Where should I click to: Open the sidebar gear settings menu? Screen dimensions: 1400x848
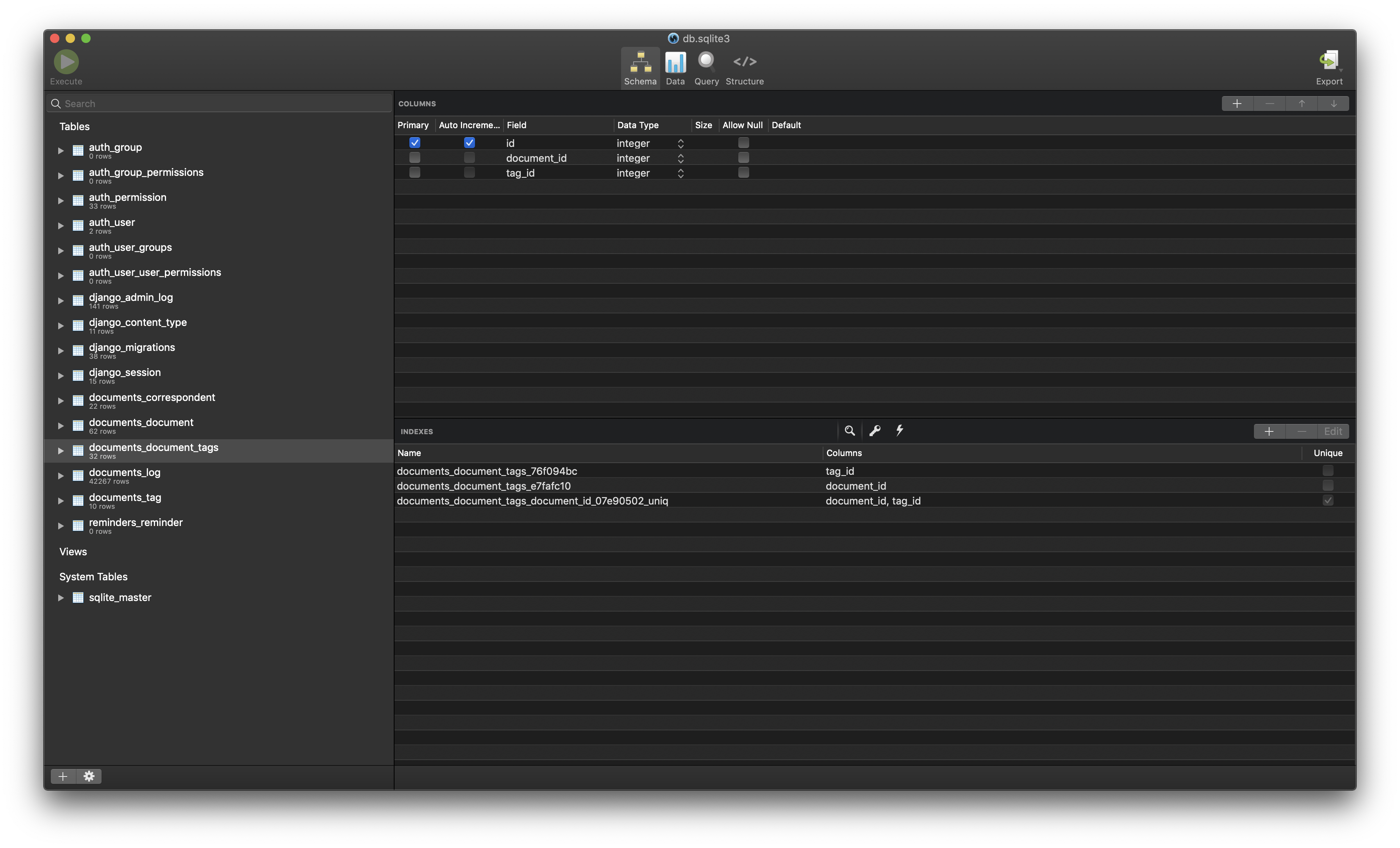coord(89,776)
